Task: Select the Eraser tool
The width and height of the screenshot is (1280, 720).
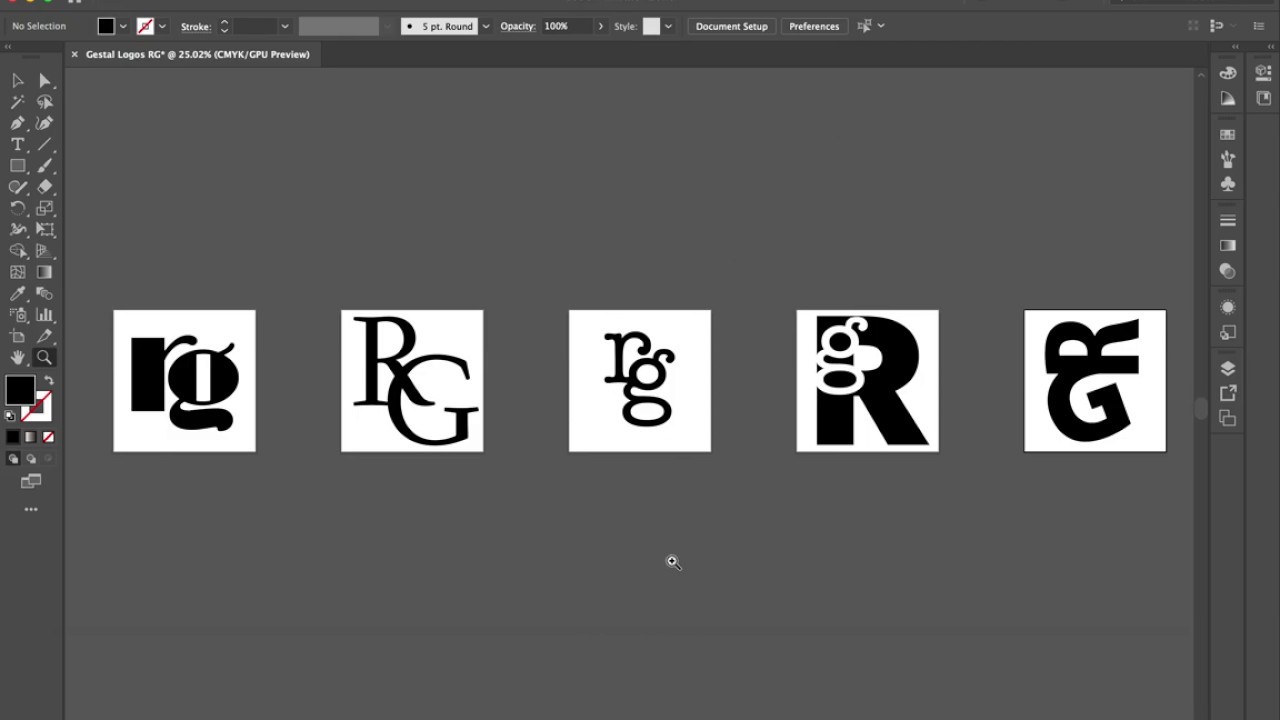Action: [x=45, y=187]
